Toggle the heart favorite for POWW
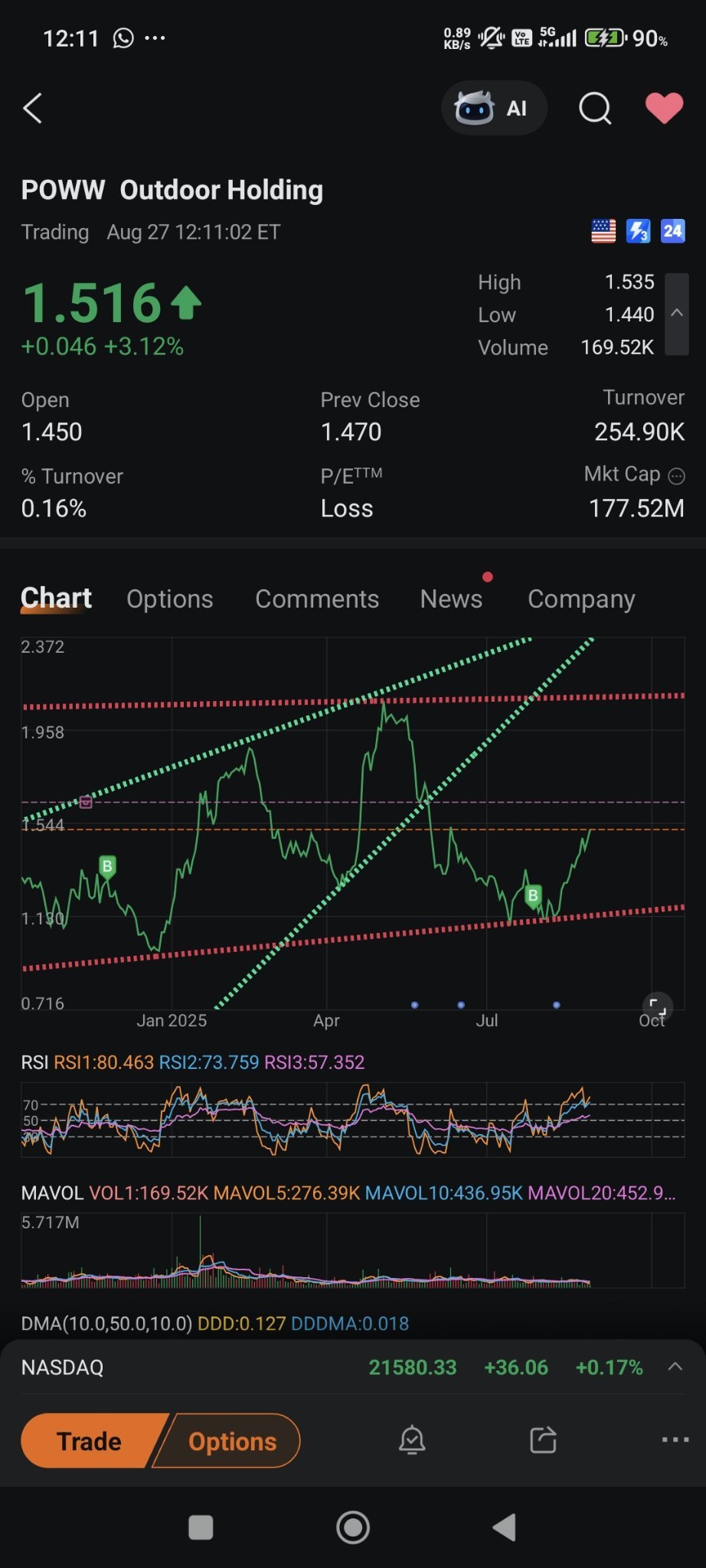The height and width of the screenshot is (1568, 706). [x=664, y=108]
